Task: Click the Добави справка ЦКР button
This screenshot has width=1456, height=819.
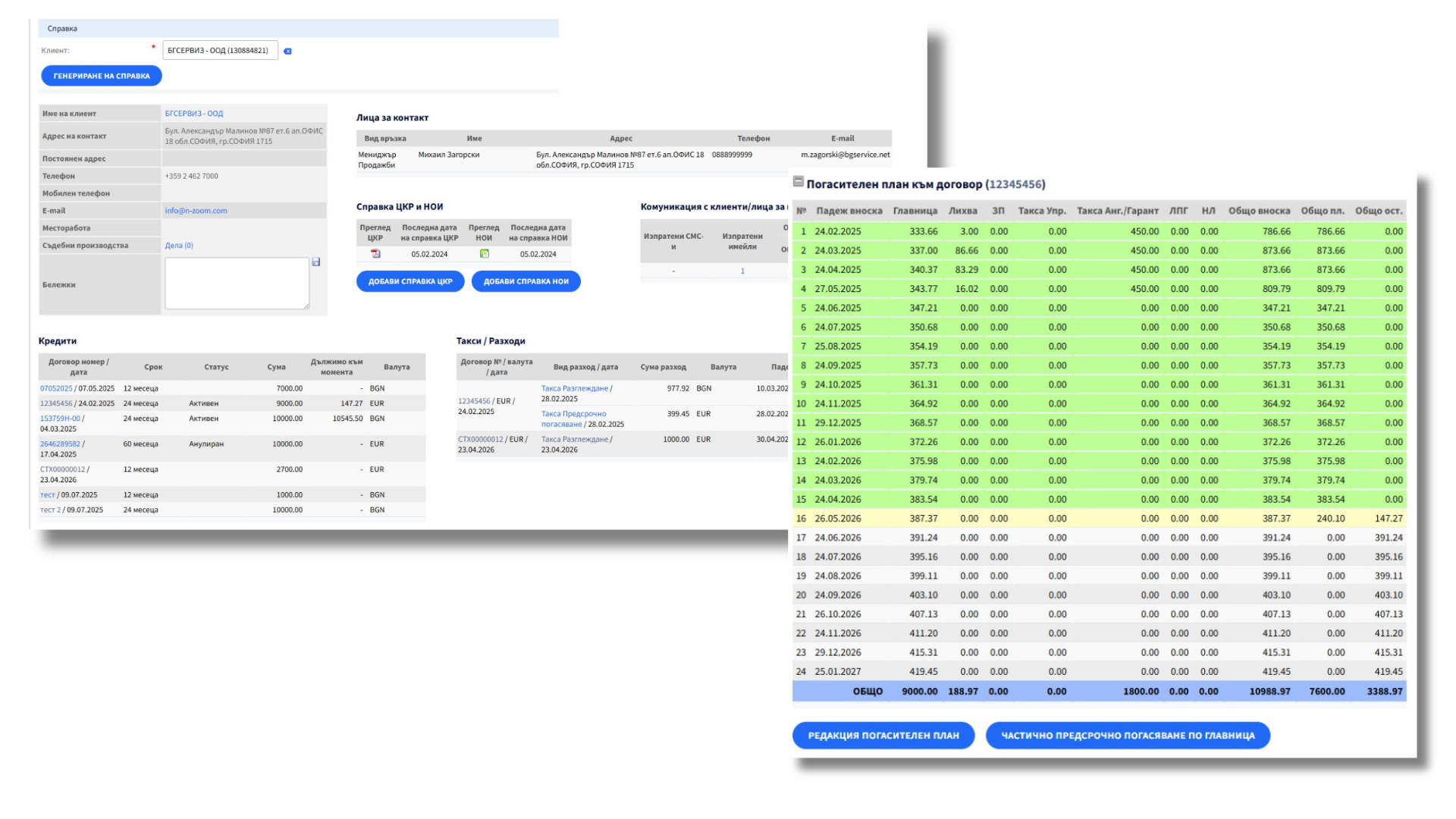Action: pyautogui.click(x=410, y=281)
